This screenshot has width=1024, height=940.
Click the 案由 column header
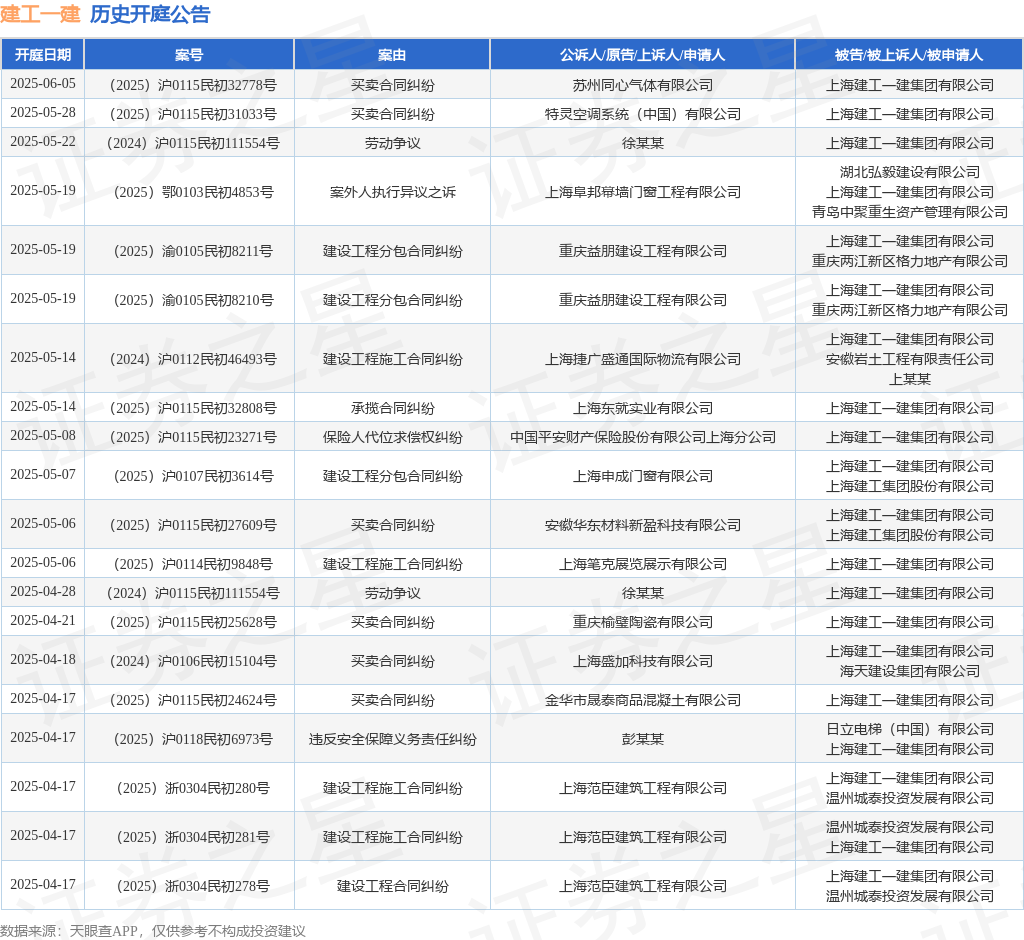tap(392, 55)
